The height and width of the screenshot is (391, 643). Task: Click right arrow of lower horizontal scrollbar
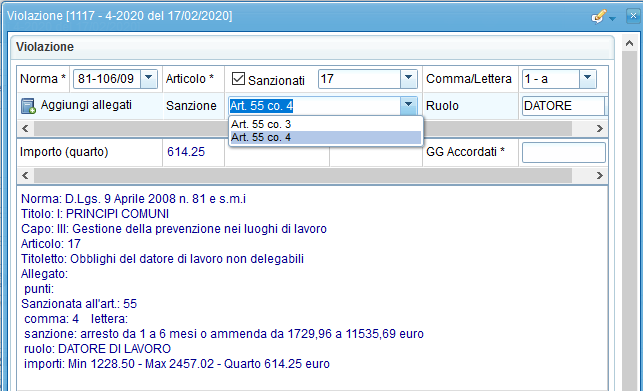[600, 176]
